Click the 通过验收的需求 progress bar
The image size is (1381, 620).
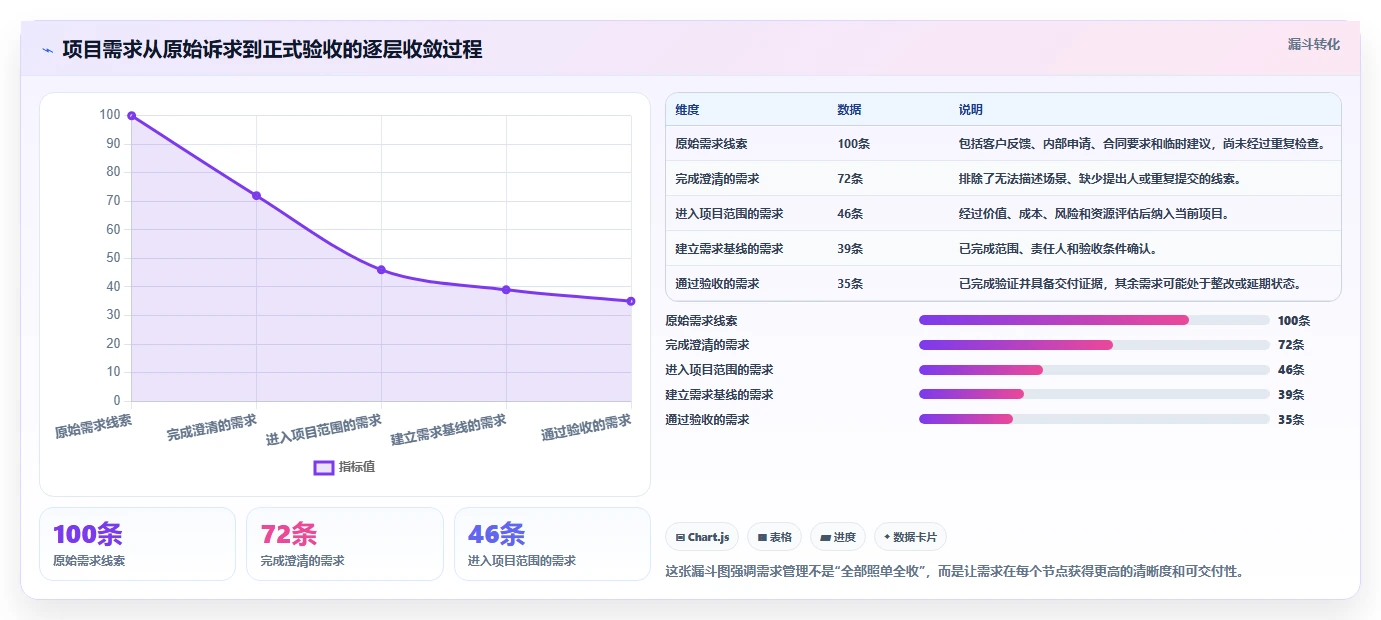[1094, 419]
